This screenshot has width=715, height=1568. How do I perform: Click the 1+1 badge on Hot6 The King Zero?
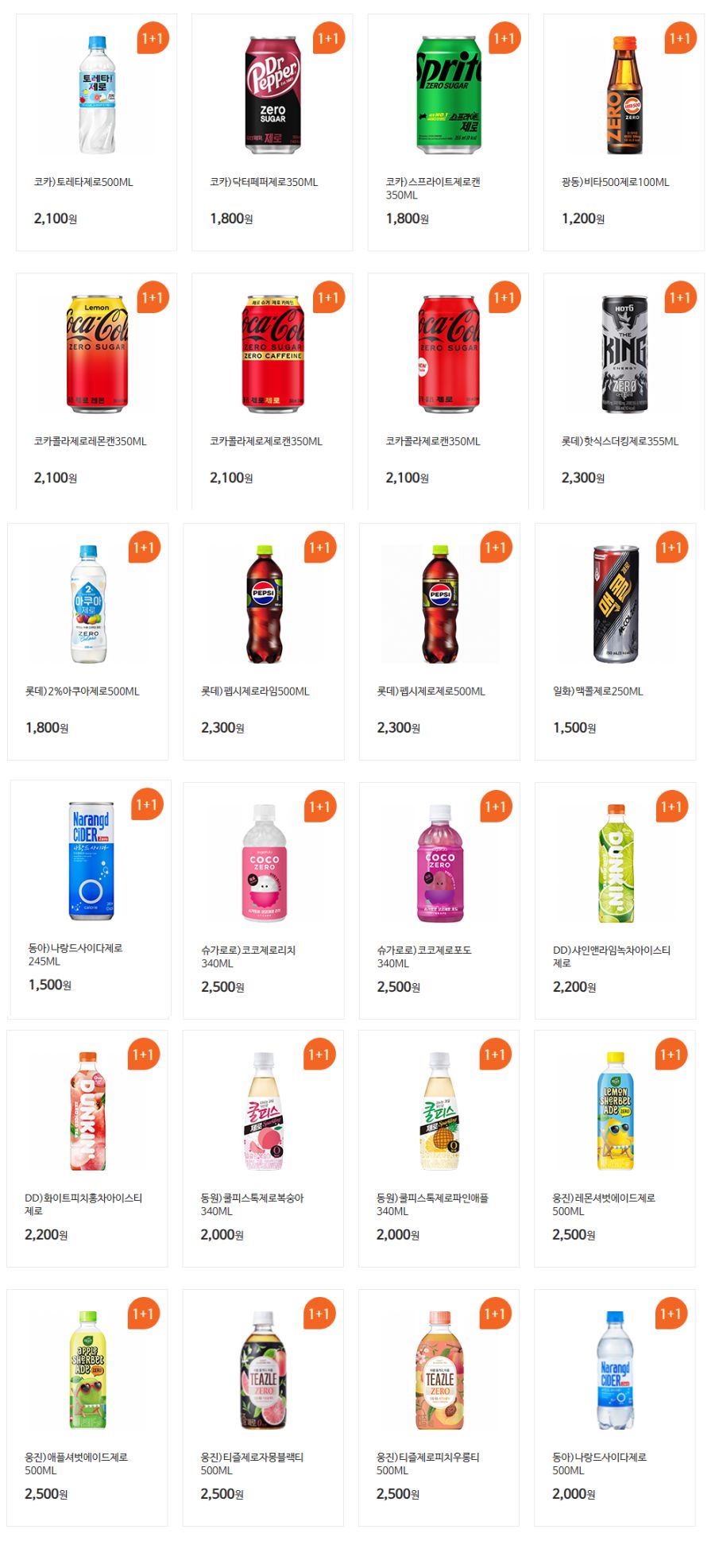[680, 297]
